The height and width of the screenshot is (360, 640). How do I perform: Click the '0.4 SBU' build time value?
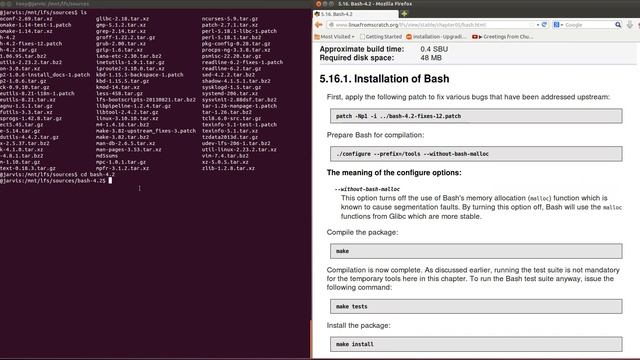tap(434, 49)
